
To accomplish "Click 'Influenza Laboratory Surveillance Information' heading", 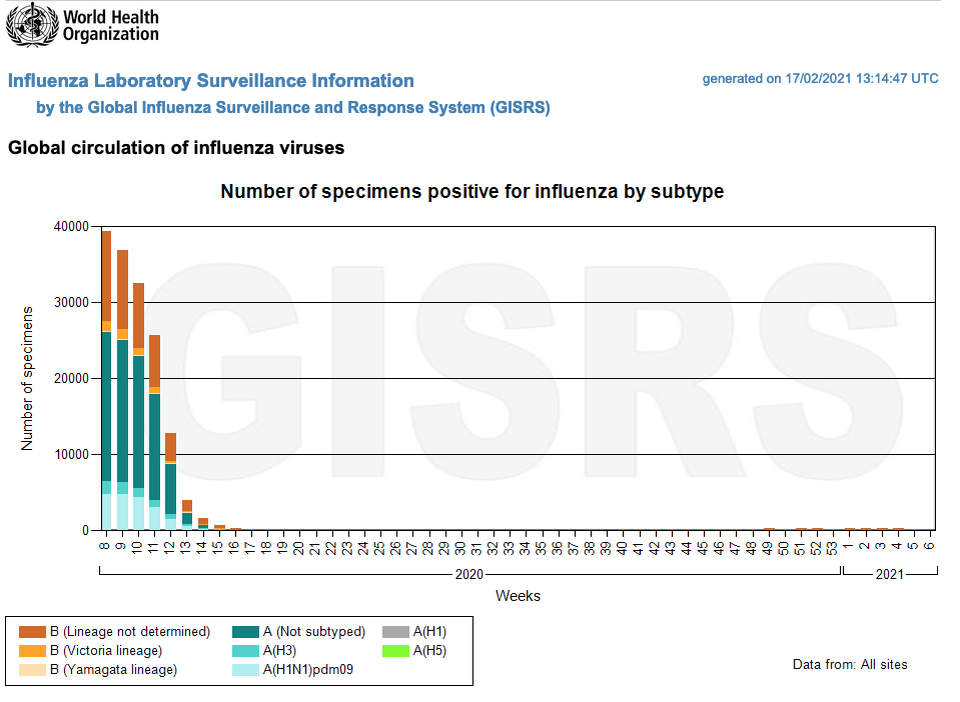I will (x=211, y=80).
